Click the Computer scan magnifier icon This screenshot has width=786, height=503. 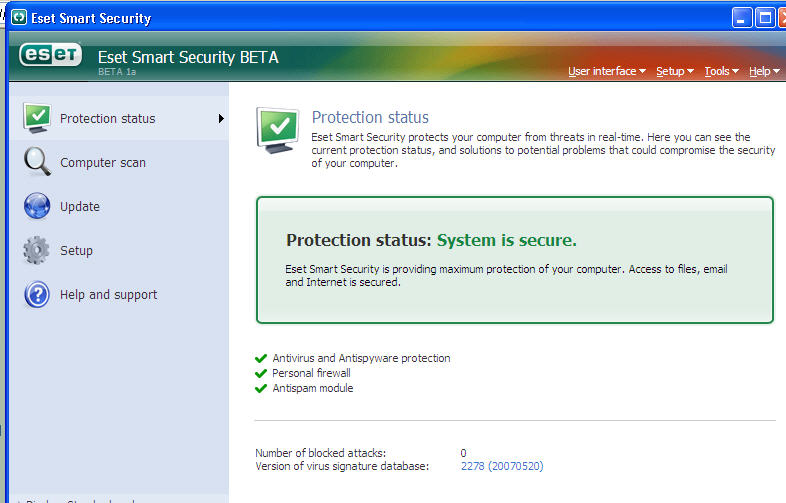coord(37,161)
